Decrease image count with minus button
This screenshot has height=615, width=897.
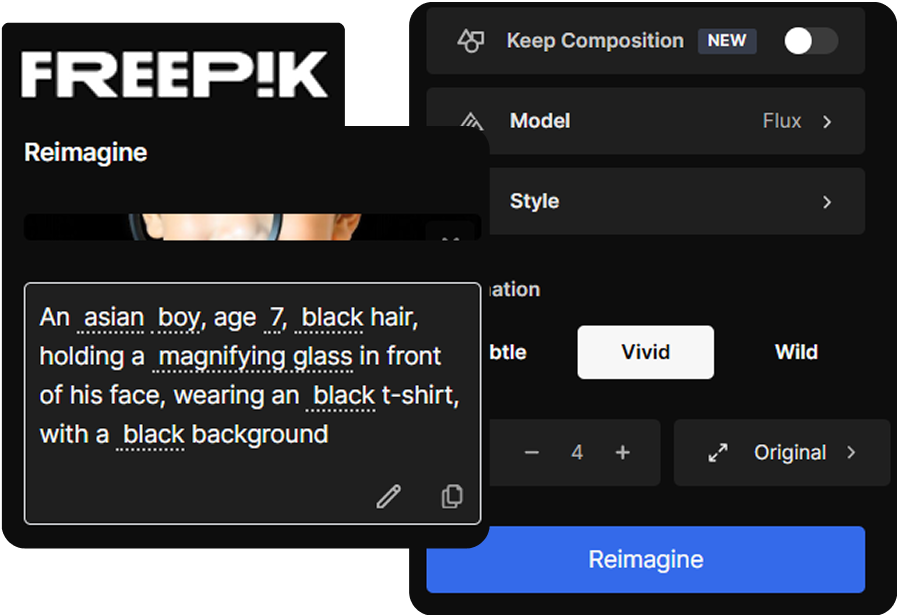click(x=531, y=453)
